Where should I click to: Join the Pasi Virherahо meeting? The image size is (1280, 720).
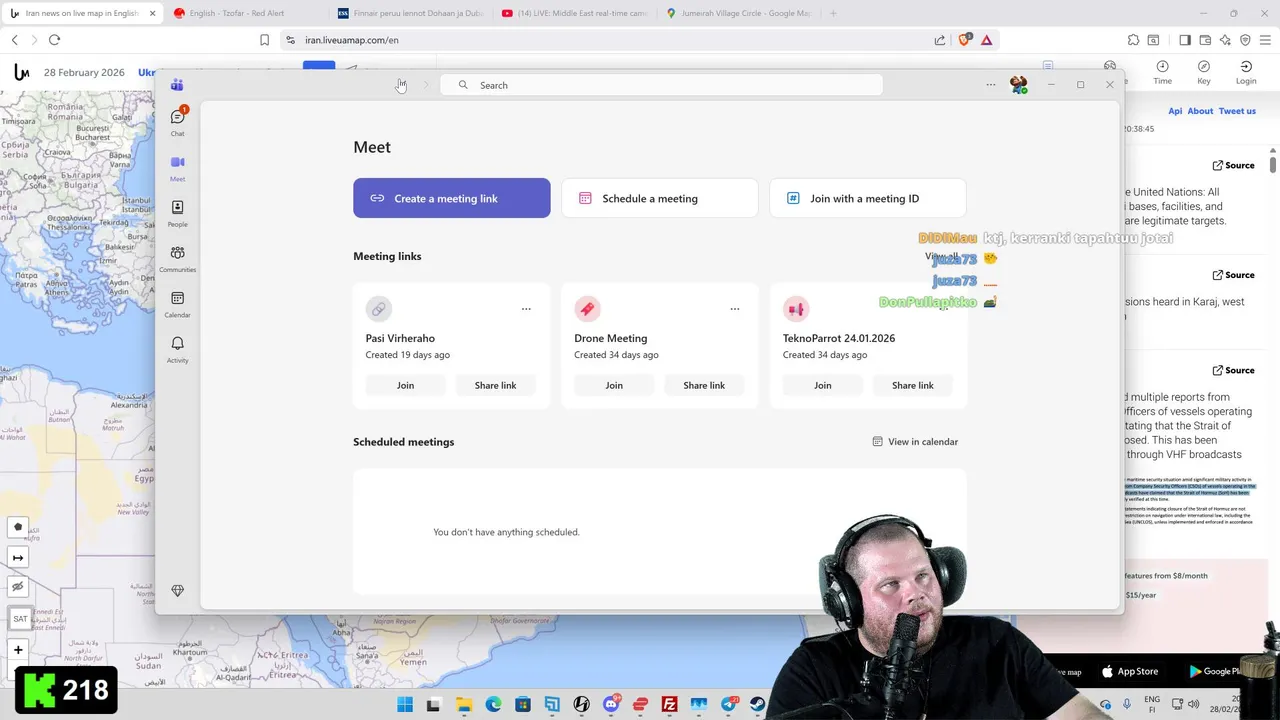tap(405, 385)
